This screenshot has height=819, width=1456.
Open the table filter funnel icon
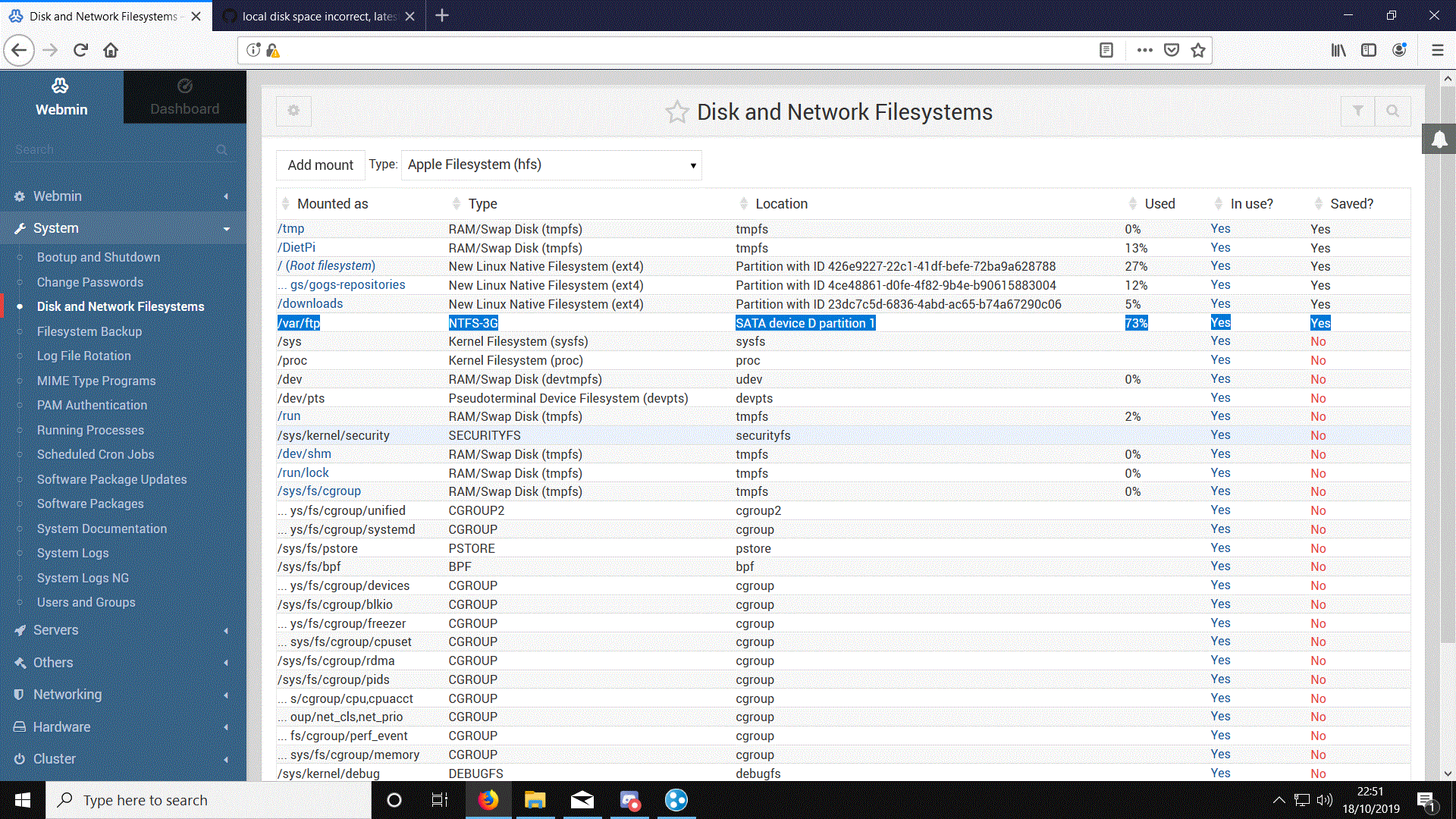tap(1357, 111)
